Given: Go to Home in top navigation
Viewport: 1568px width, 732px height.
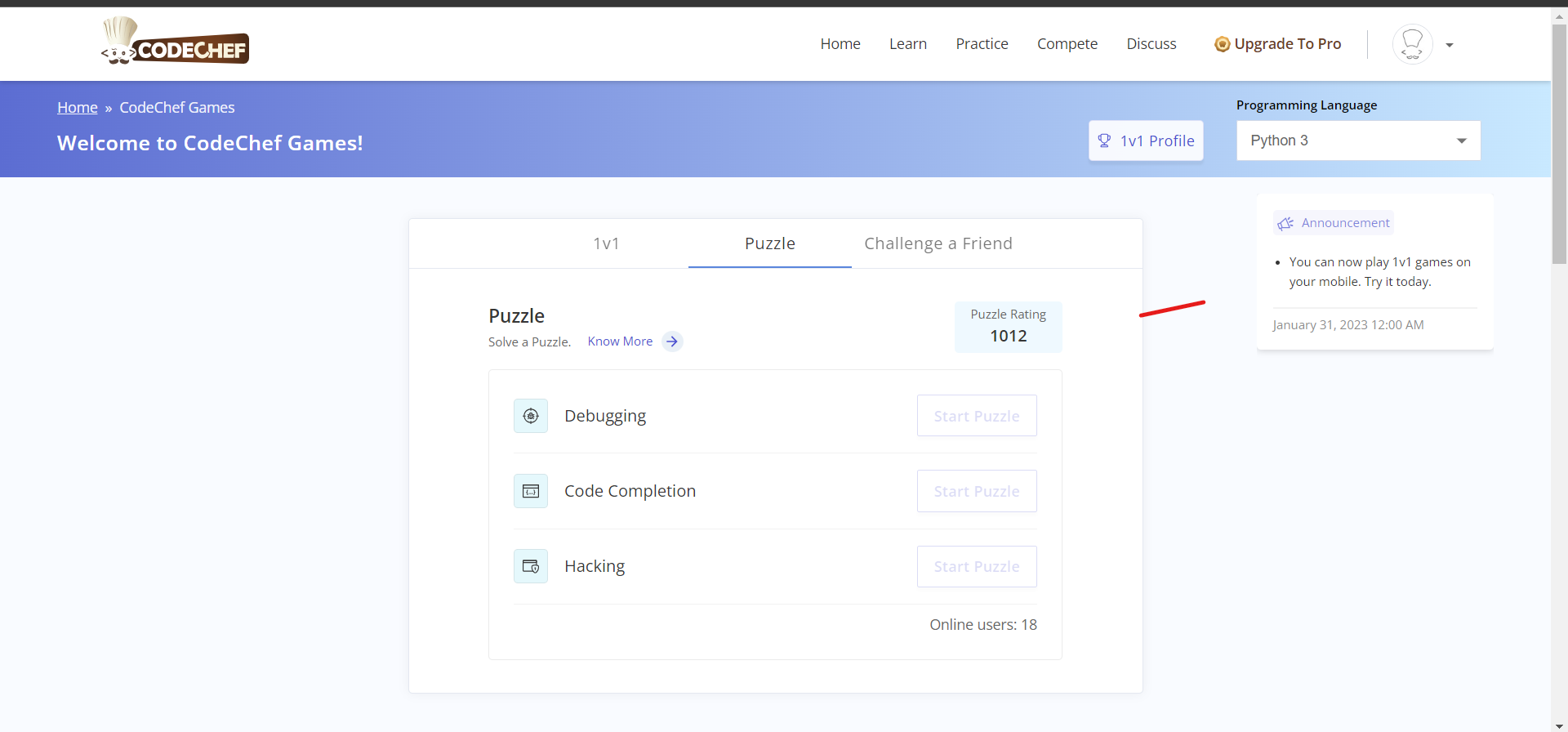Looking at the screenshot, I should coord(840,44).
